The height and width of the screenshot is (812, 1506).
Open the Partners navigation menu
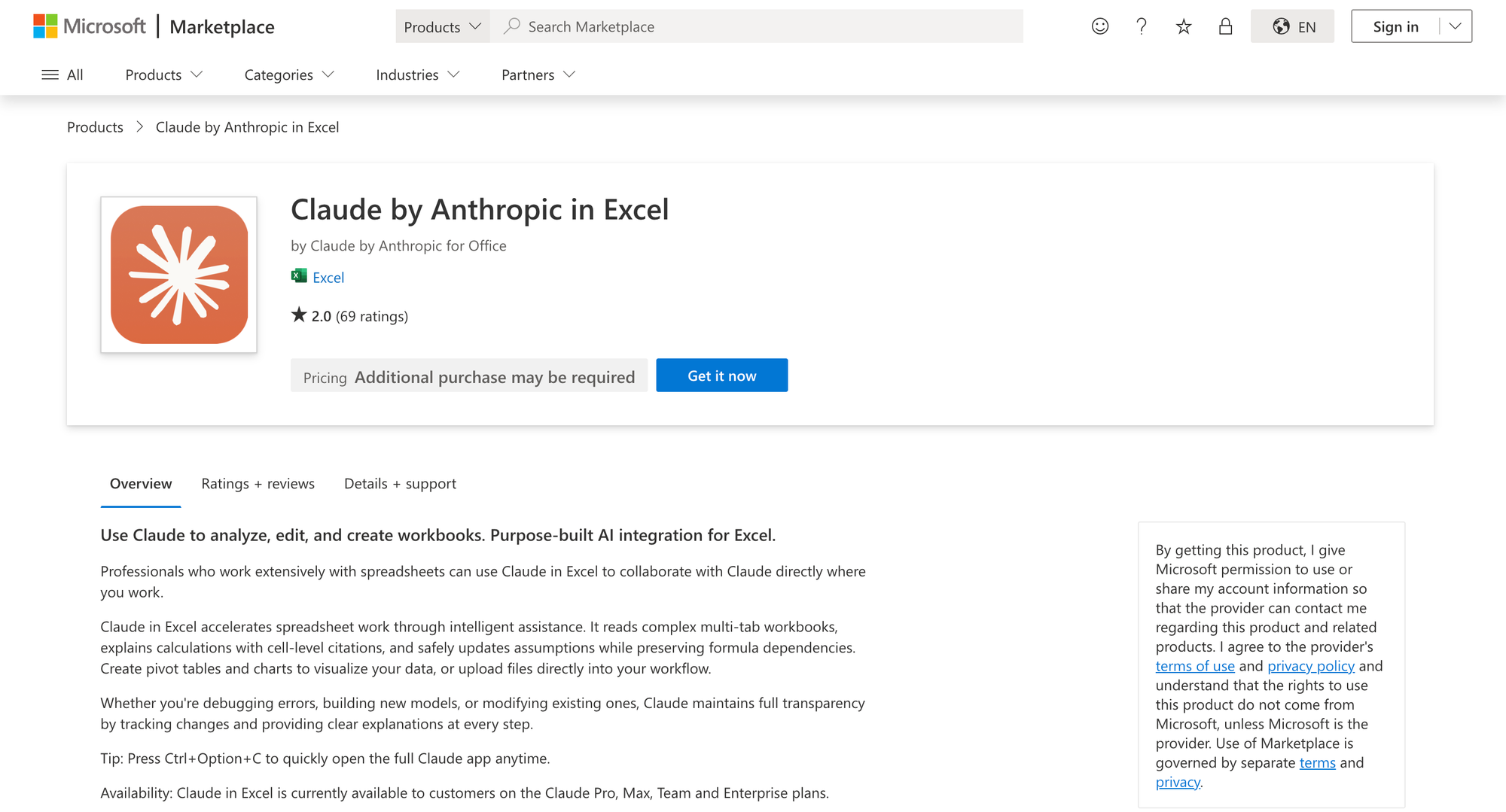click(538, 75)
